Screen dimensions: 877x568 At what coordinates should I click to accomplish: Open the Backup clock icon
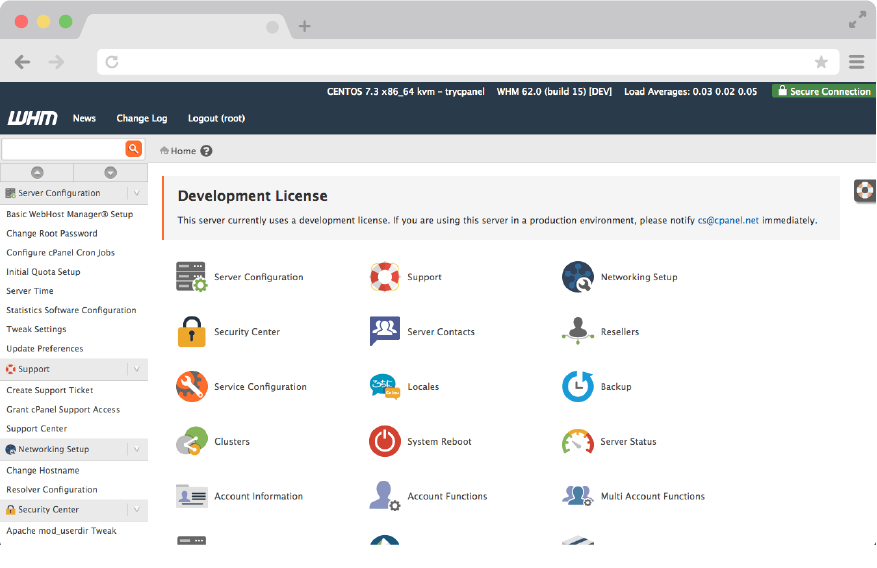[578, 386]
